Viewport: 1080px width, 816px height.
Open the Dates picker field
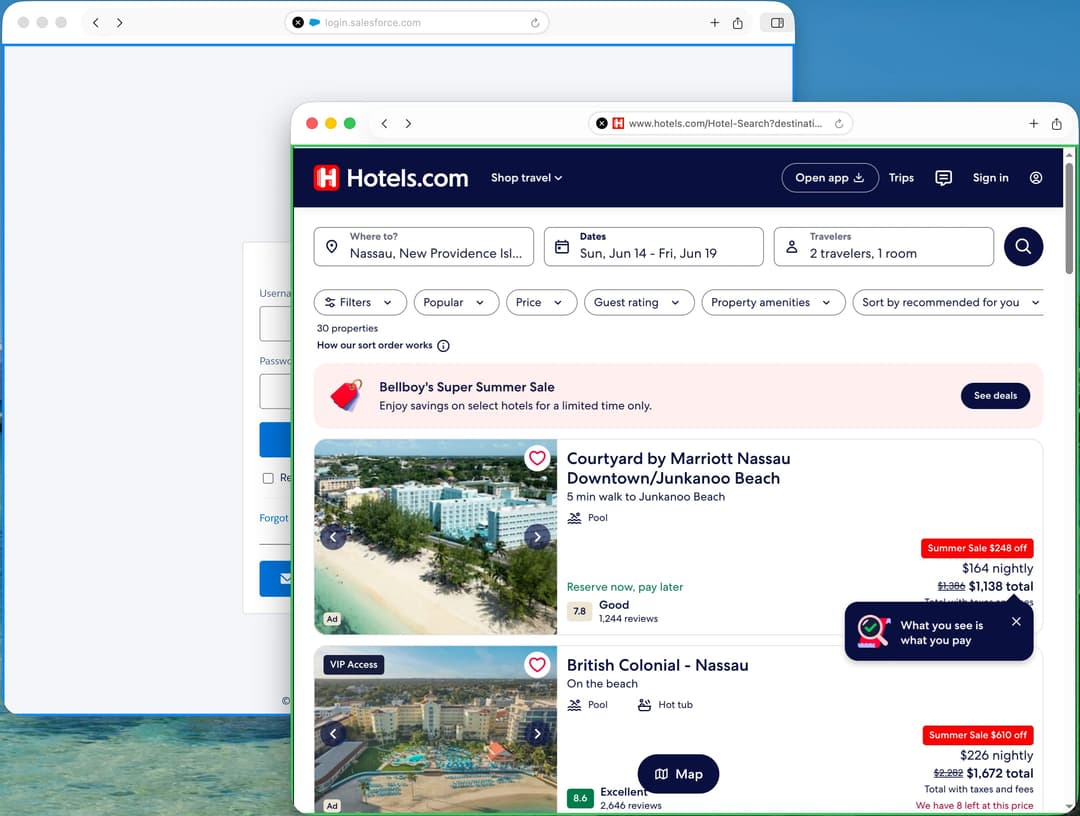654,247
